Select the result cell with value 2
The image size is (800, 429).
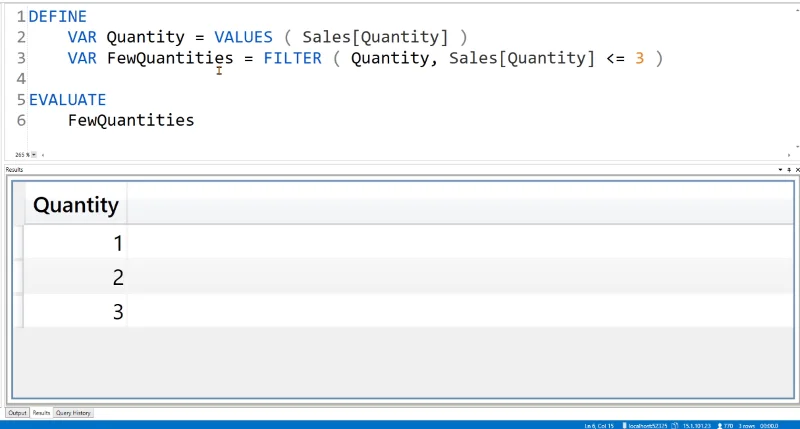click(x=76, y=277)
